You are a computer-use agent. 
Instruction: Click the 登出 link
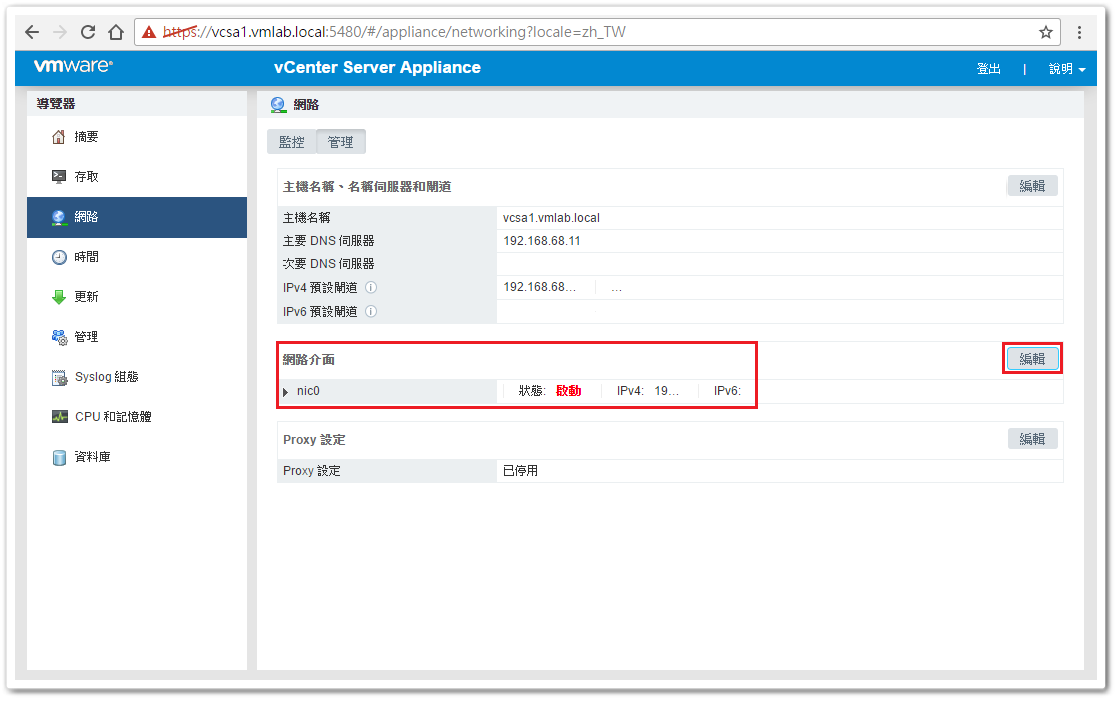988,68
